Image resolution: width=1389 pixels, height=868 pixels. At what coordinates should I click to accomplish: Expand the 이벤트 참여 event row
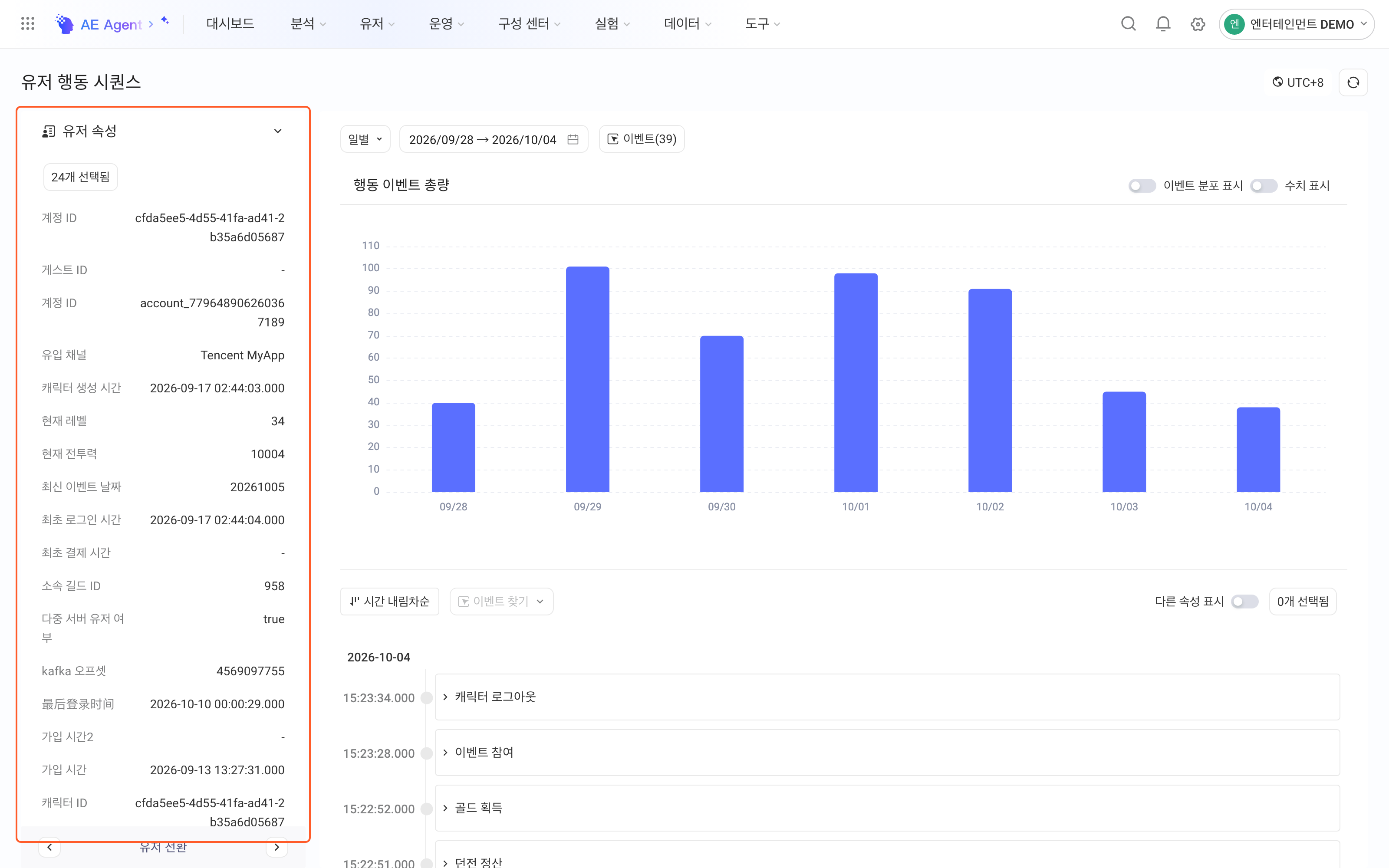point(887,753)
